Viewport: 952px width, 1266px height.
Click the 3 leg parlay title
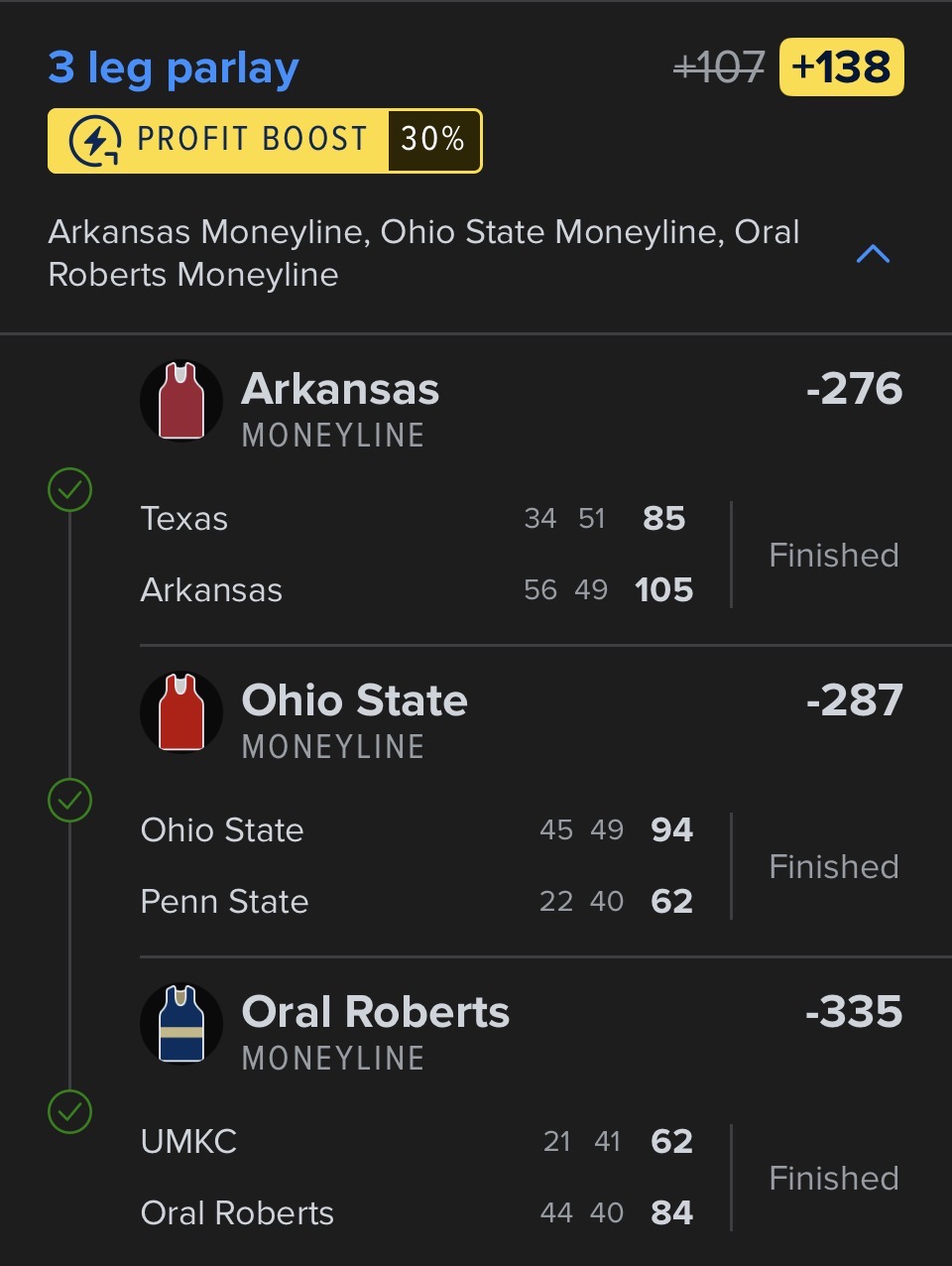click(x=174, y=67)
